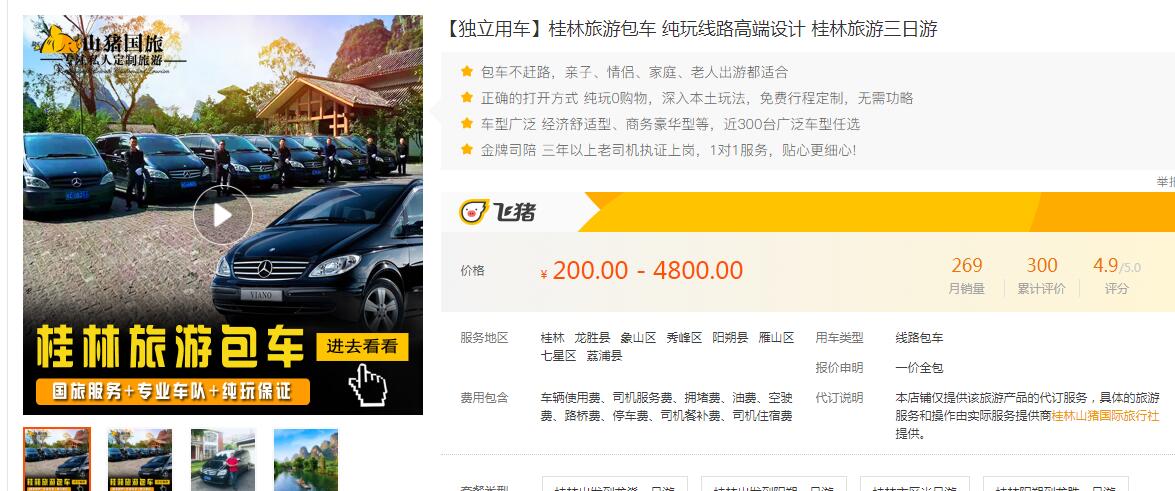Image resolution: width=1175 pixels, height=491 pixels.
Task: Open the 300 累计评价 reviews count
Action: click(x=1042, y=275)
